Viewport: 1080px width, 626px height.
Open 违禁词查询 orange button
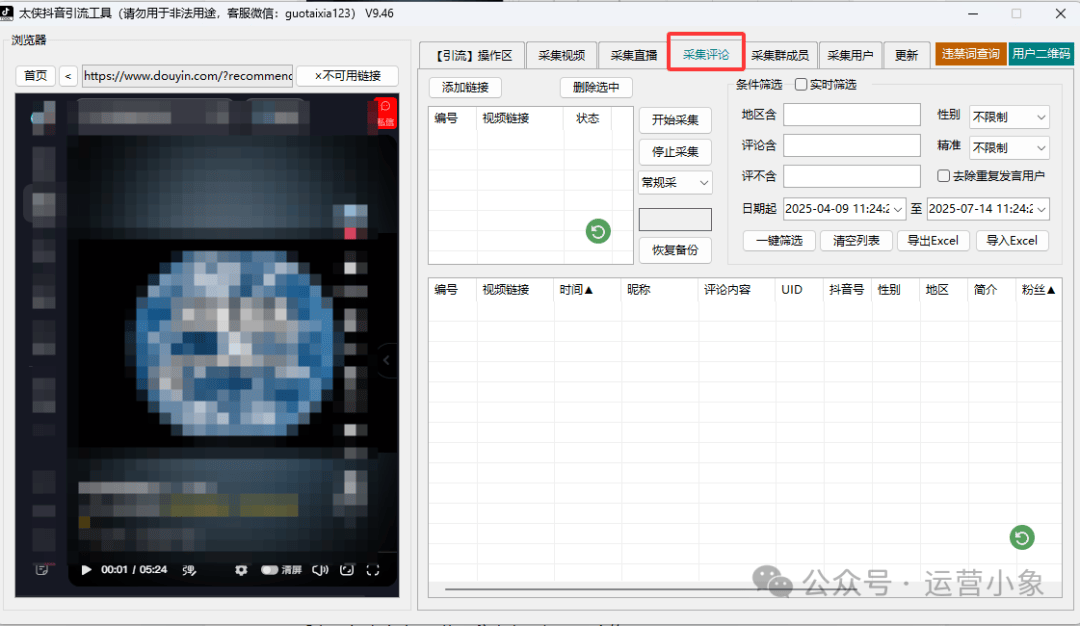(970, 54)
